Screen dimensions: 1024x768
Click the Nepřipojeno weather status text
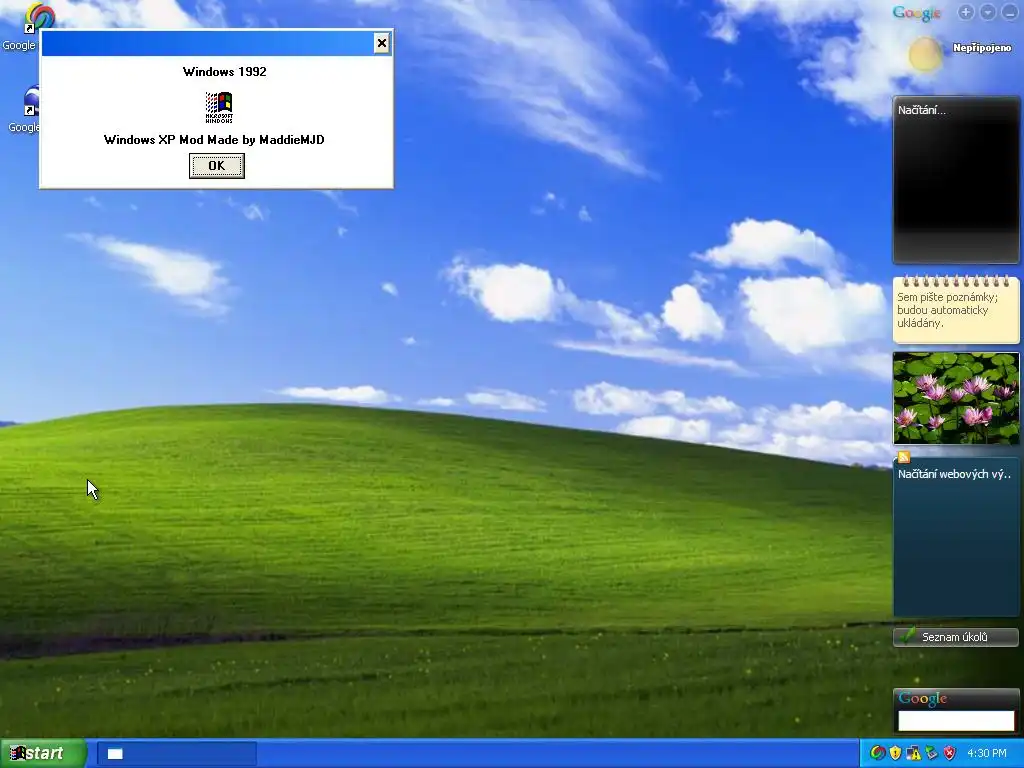(x=982, y=48)
